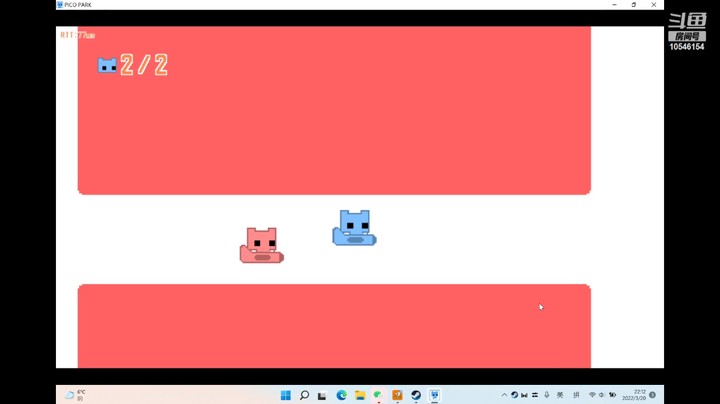Click the 拼 IME mode indicator
Image resolution: width=720 pixels, height=404 pixels.
(x=576, y=395)
